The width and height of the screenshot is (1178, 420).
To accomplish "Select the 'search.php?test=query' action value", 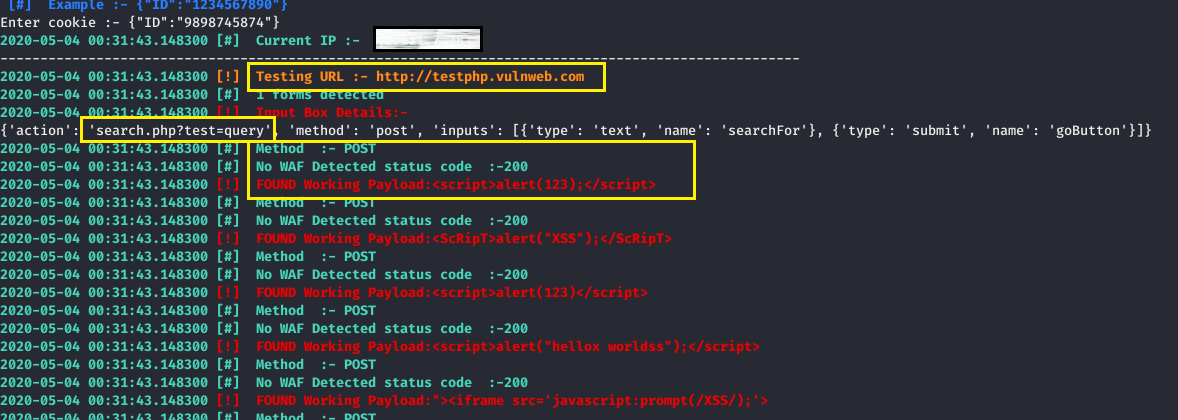I will tap(179, 131).
